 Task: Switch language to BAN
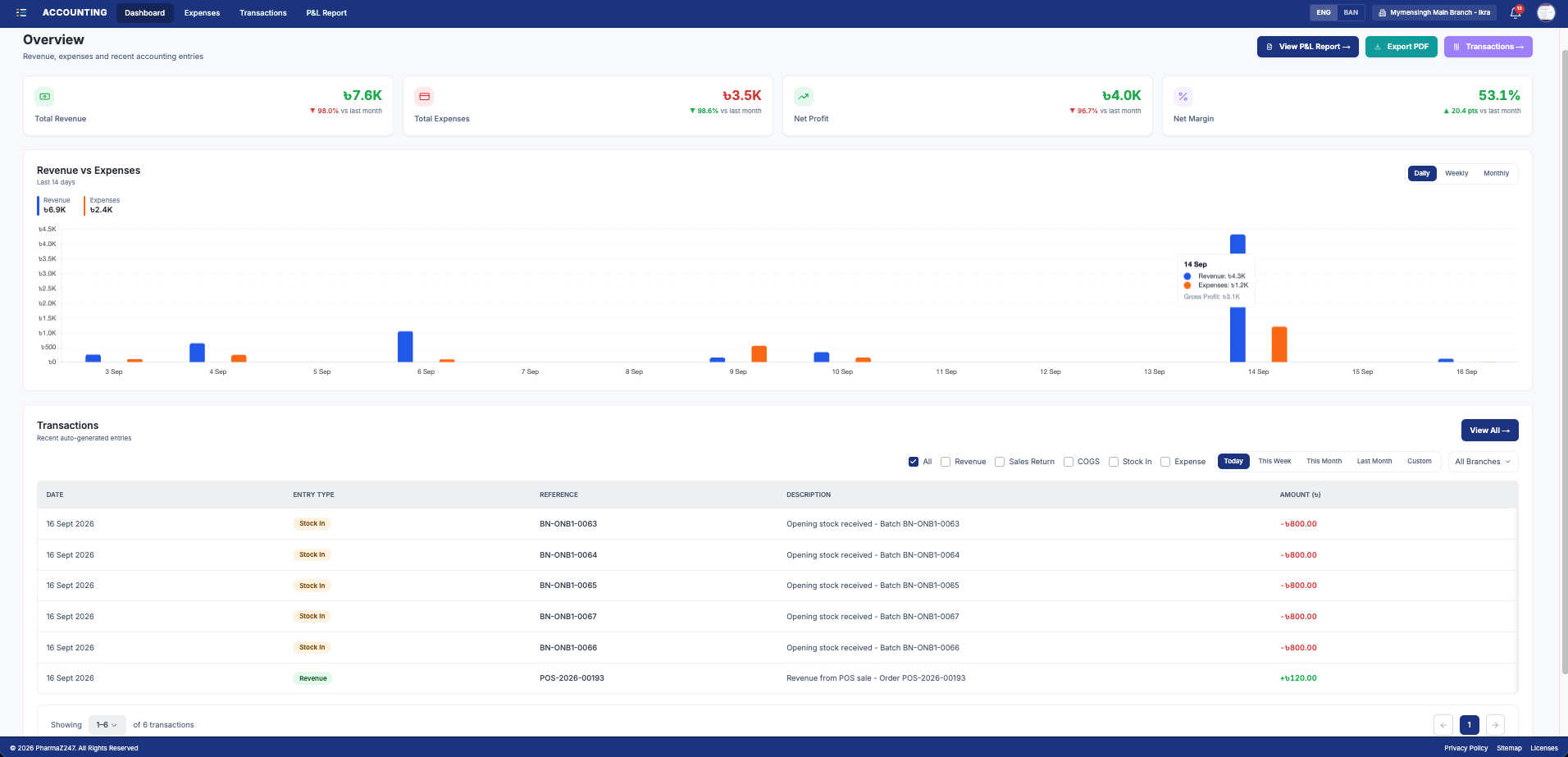(1351, 12)
